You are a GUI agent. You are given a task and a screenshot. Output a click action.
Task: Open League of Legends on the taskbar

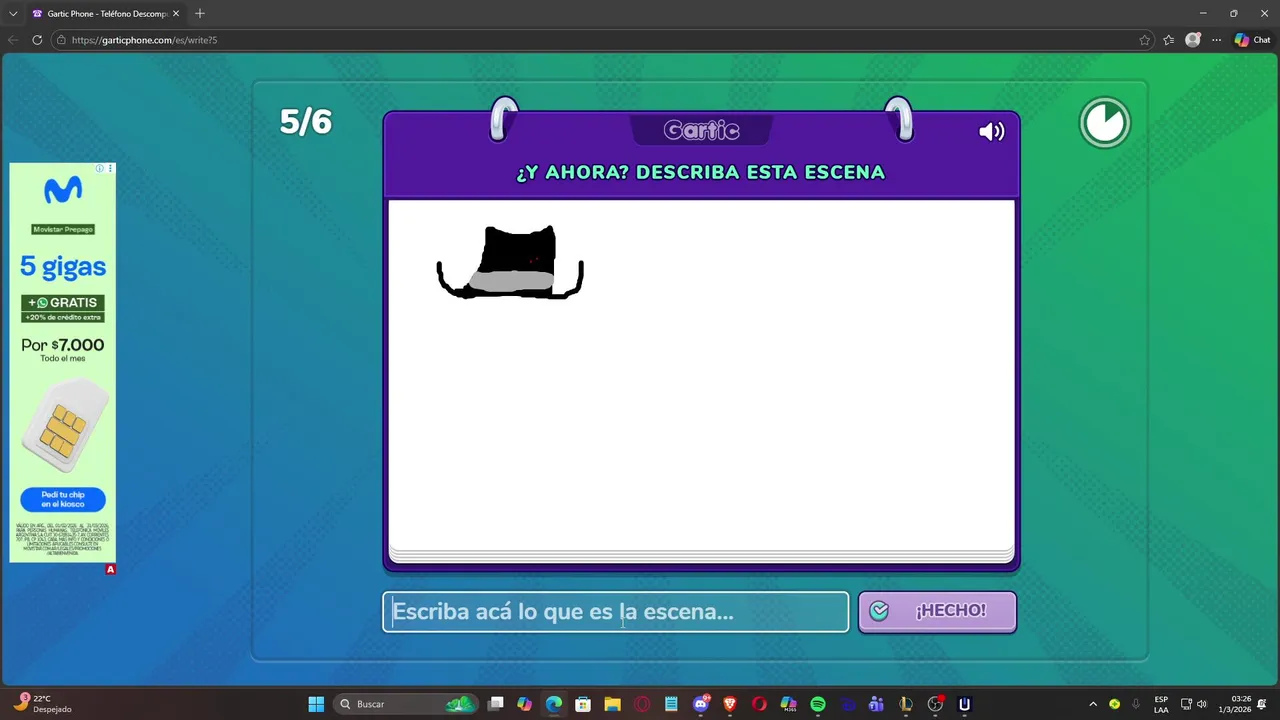(906, 704)
